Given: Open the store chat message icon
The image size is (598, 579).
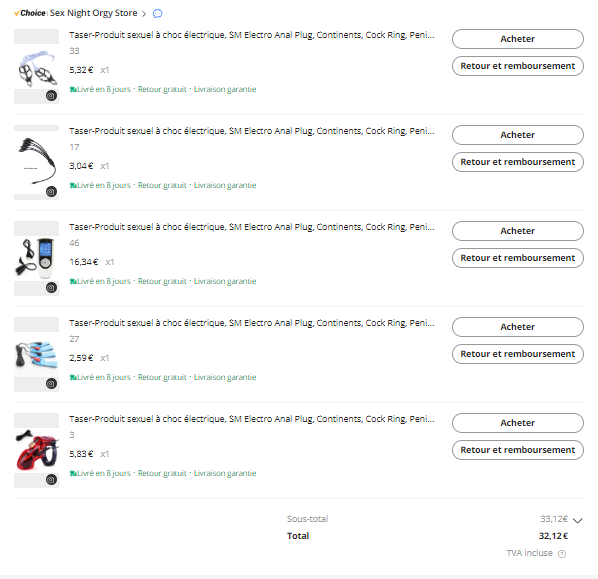Looking at the screenshot, I should click(x=158, y=14).
